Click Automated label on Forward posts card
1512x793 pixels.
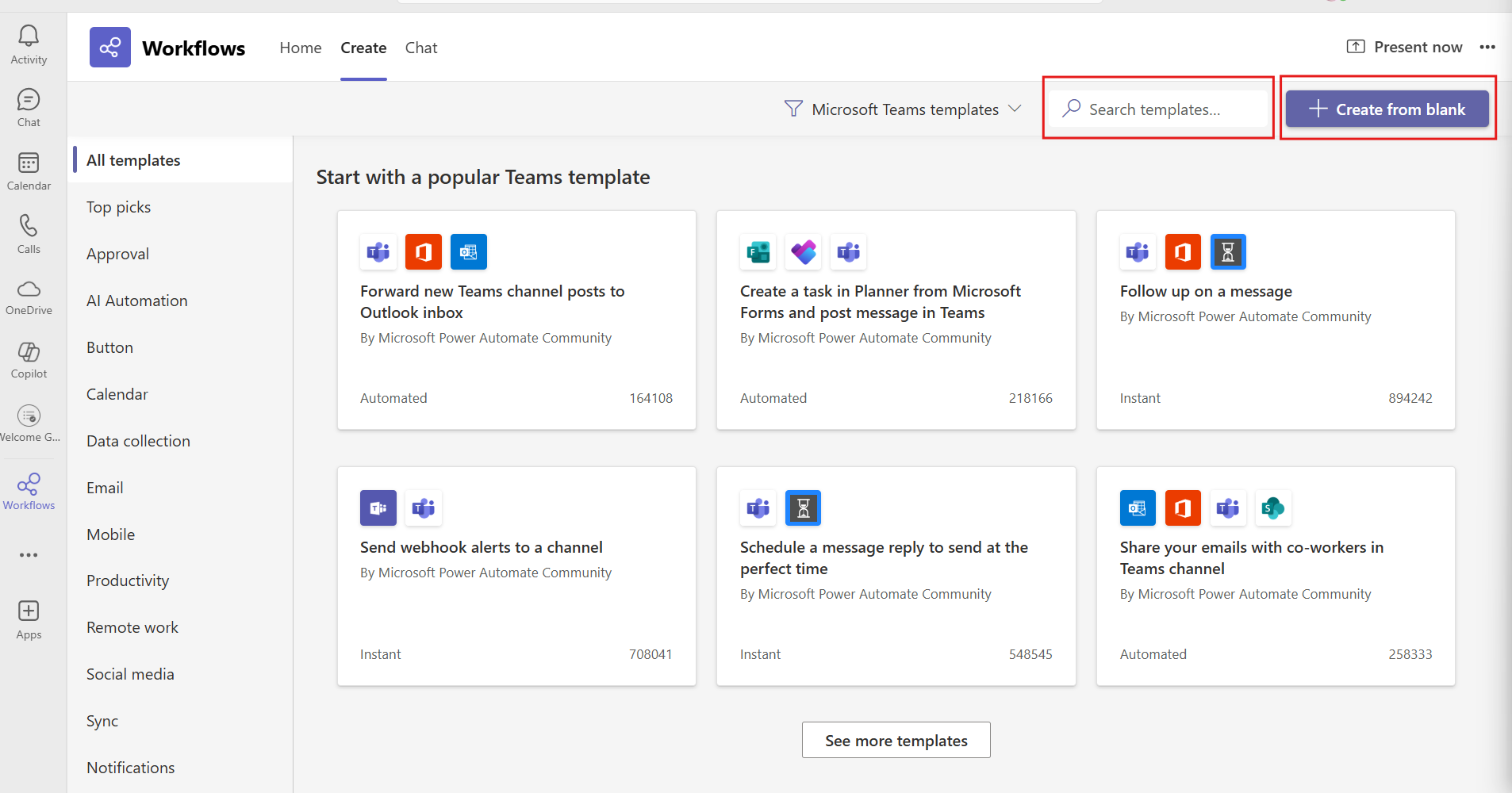(x=393, y=398)
